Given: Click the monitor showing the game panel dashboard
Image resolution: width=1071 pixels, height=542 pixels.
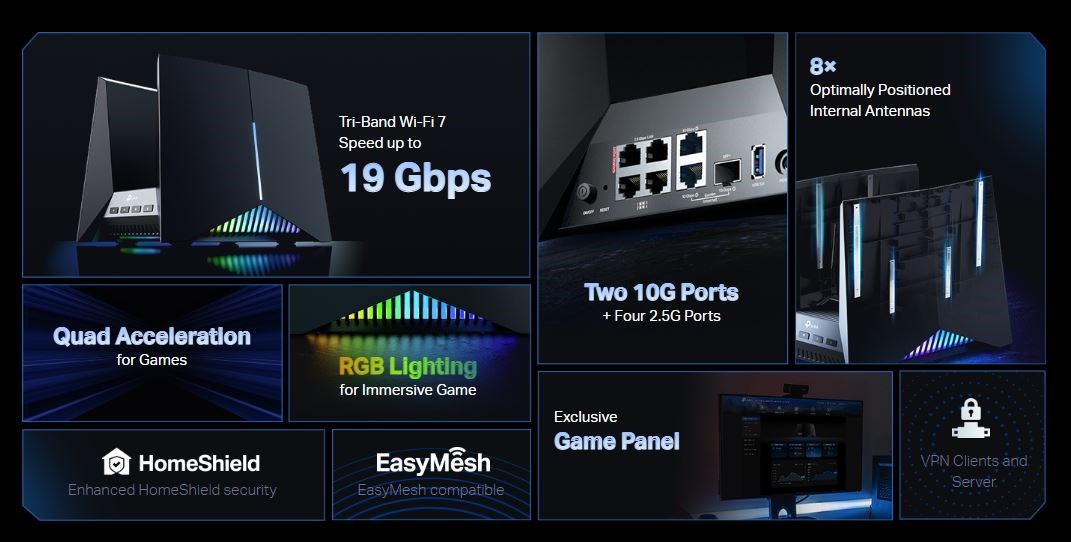Looking at the screenshot, I should coord(791,445).
